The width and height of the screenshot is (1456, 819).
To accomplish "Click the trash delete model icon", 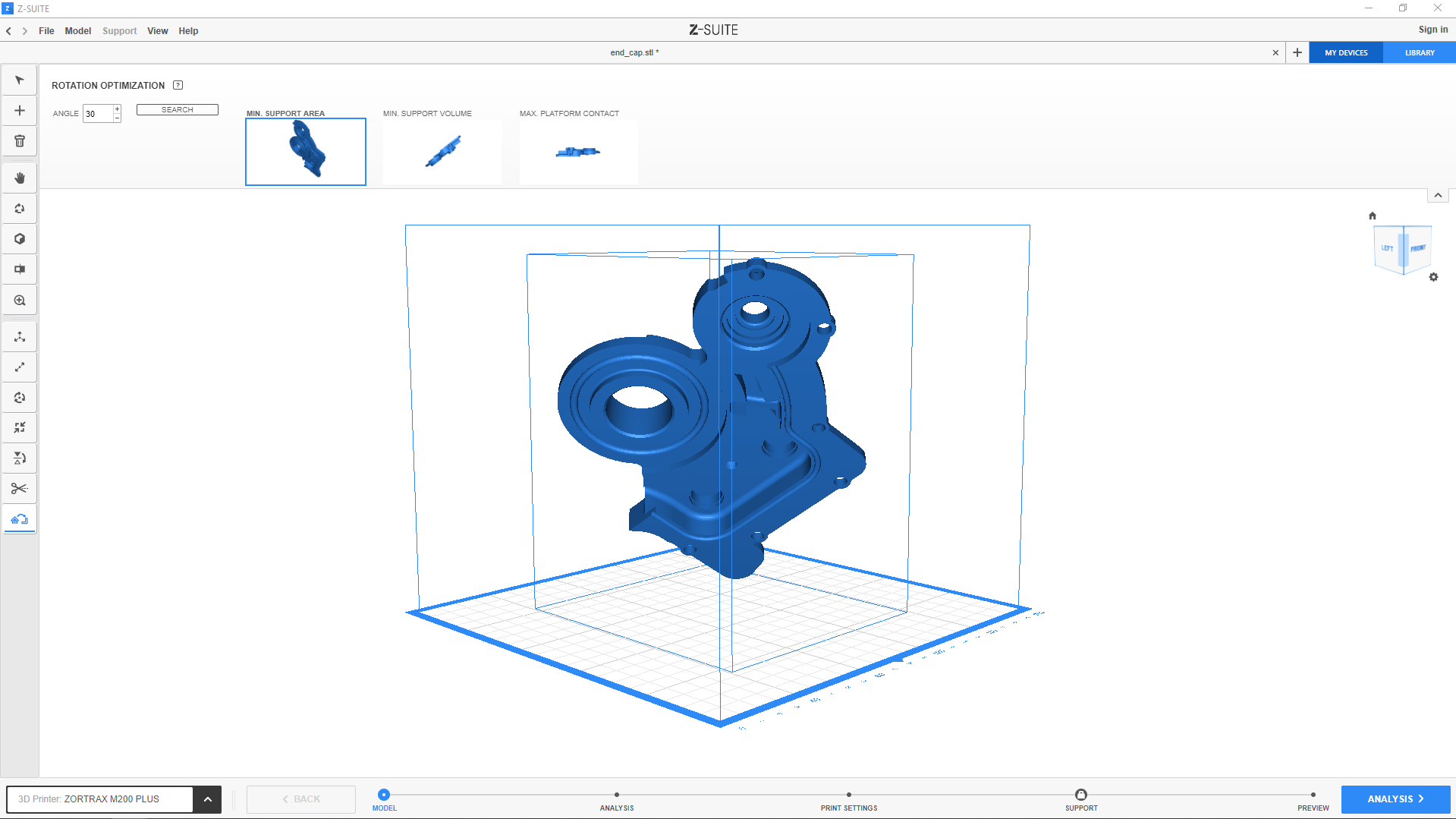I will pos(20,141).
